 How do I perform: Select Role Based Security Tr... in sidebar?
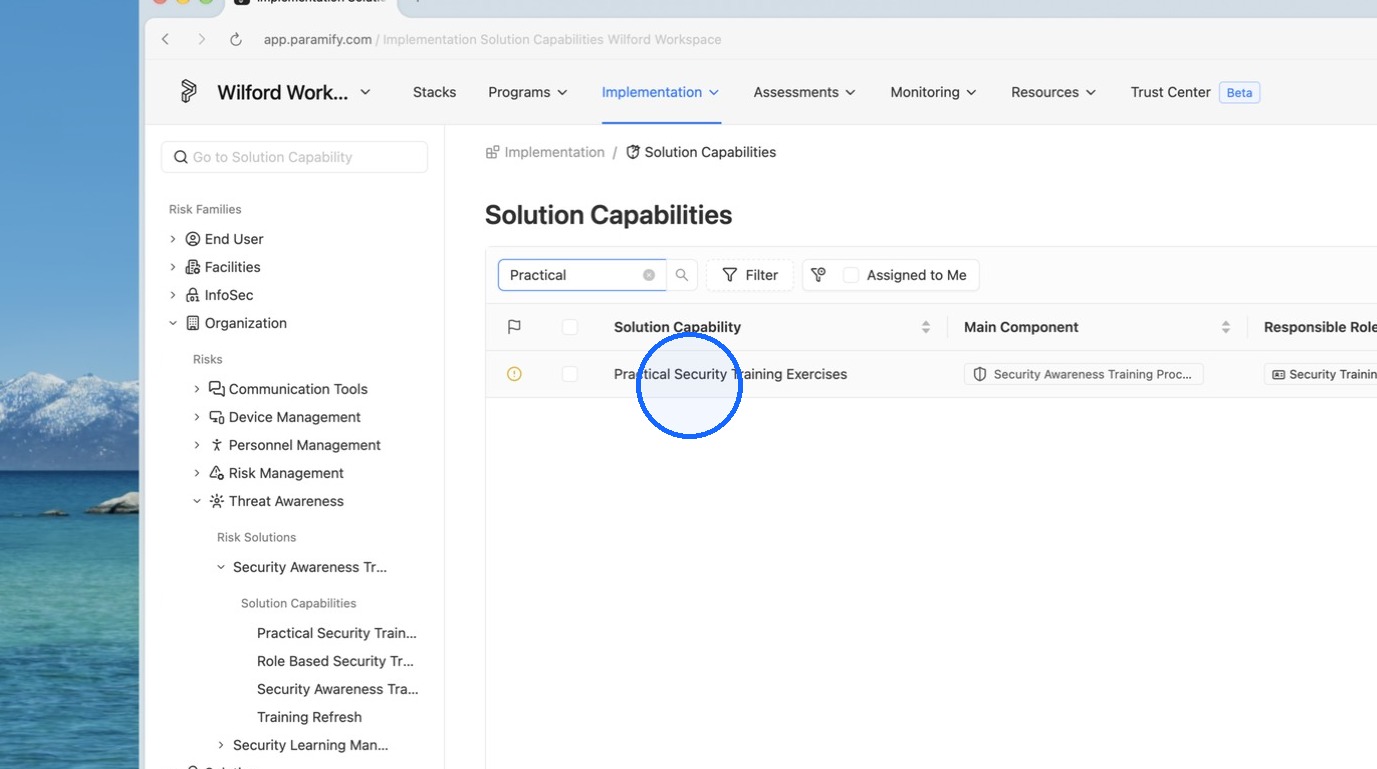tap(335, 661)
